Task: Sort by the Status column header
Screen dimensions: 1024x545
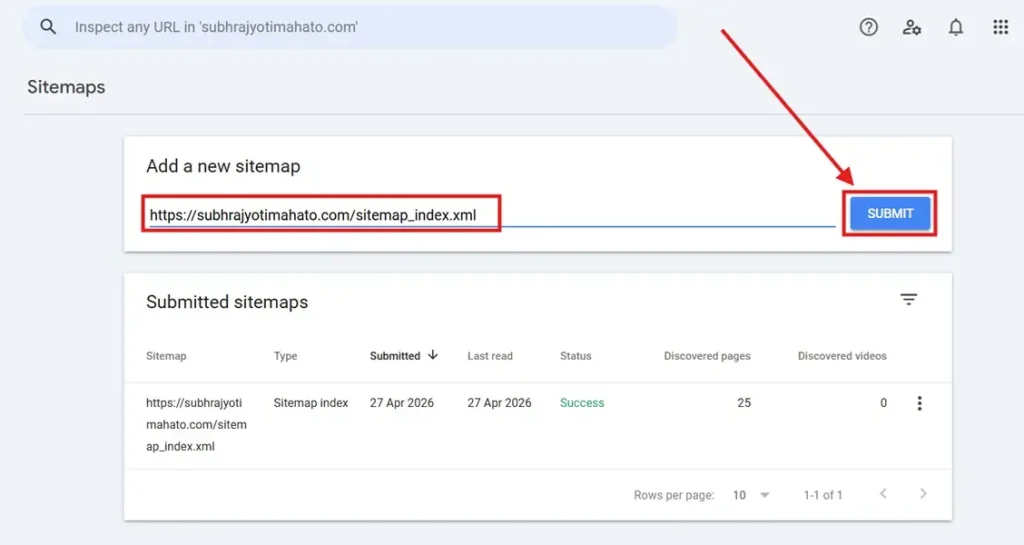Action: coord(575,356)
